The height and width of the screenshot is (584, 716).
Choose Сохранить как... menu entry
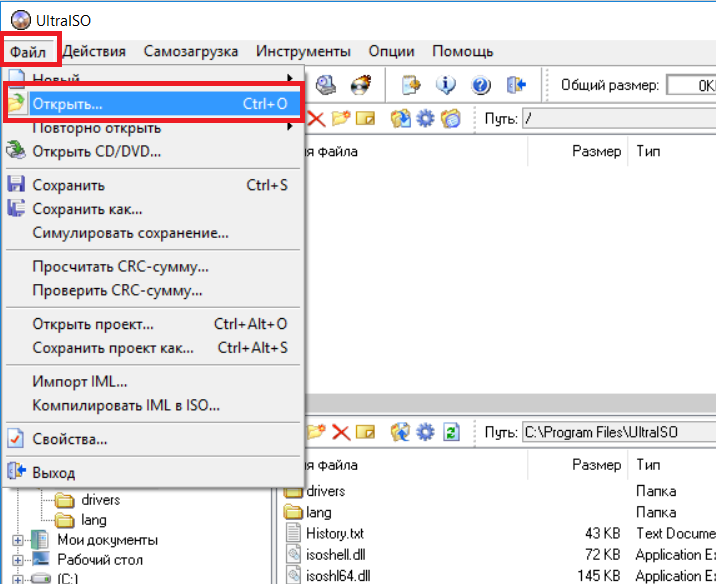(x=87, y=209)
